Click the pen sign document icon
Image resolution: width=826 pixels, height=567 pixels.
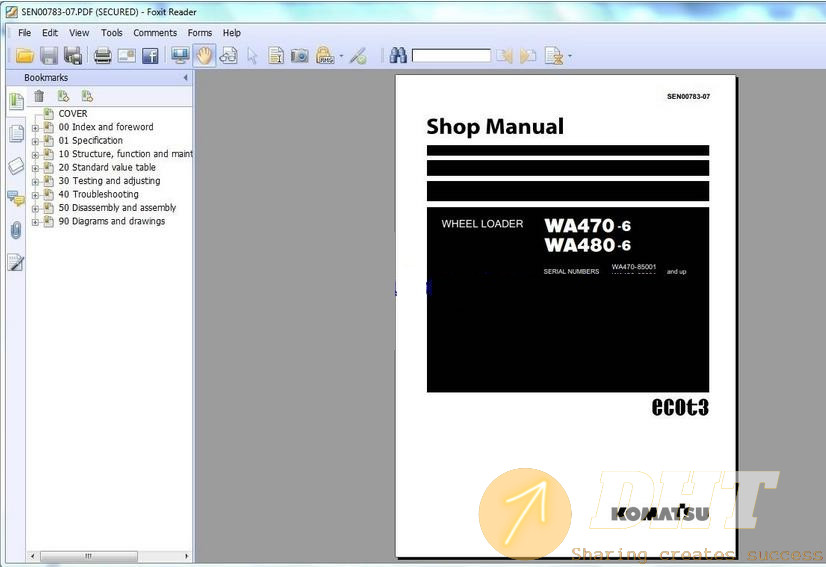(358, 55)
